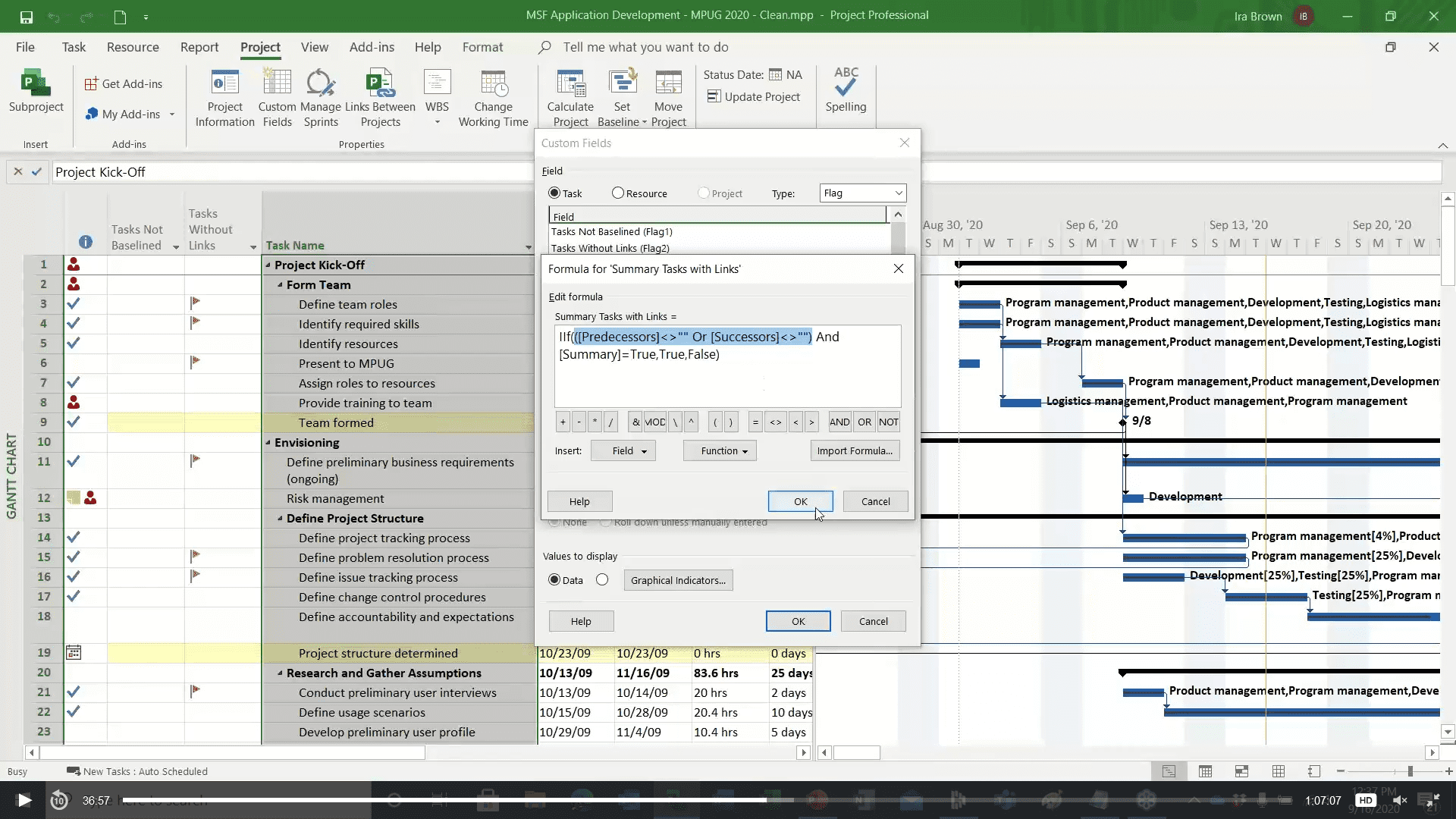
Task: Click the entry bar X to cancel
Action: coord(18,172)
